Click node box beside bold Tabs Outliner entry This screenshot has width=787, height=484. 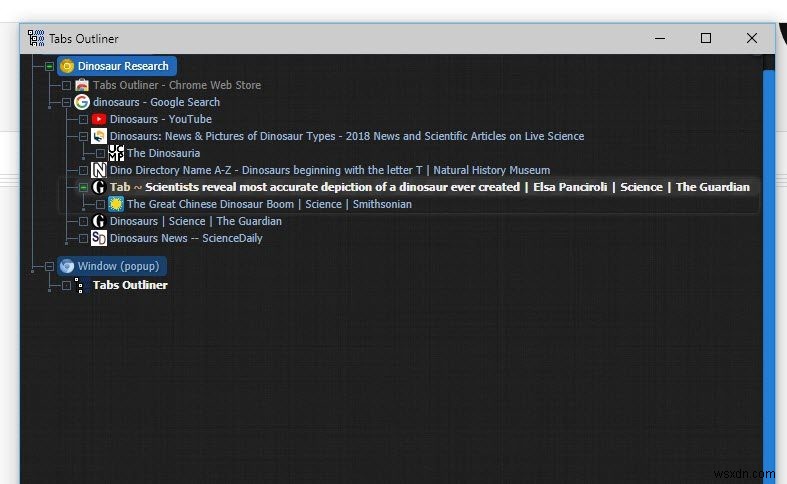click(x=66, y=286)
